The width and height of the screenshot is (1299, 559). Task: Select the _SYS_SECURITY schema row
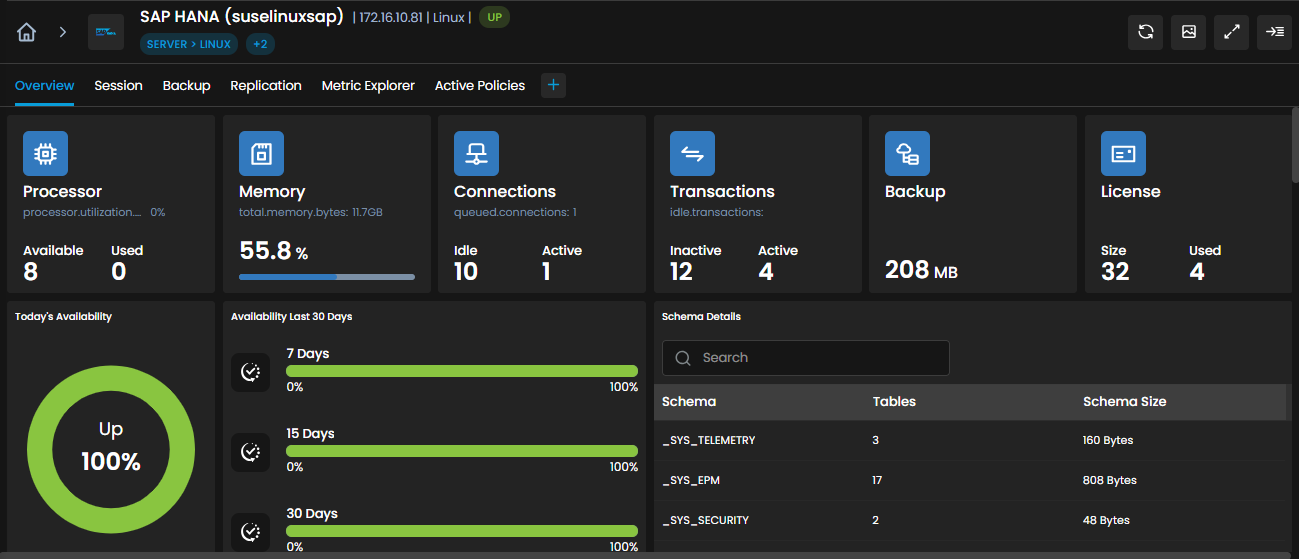click(970, 520)
